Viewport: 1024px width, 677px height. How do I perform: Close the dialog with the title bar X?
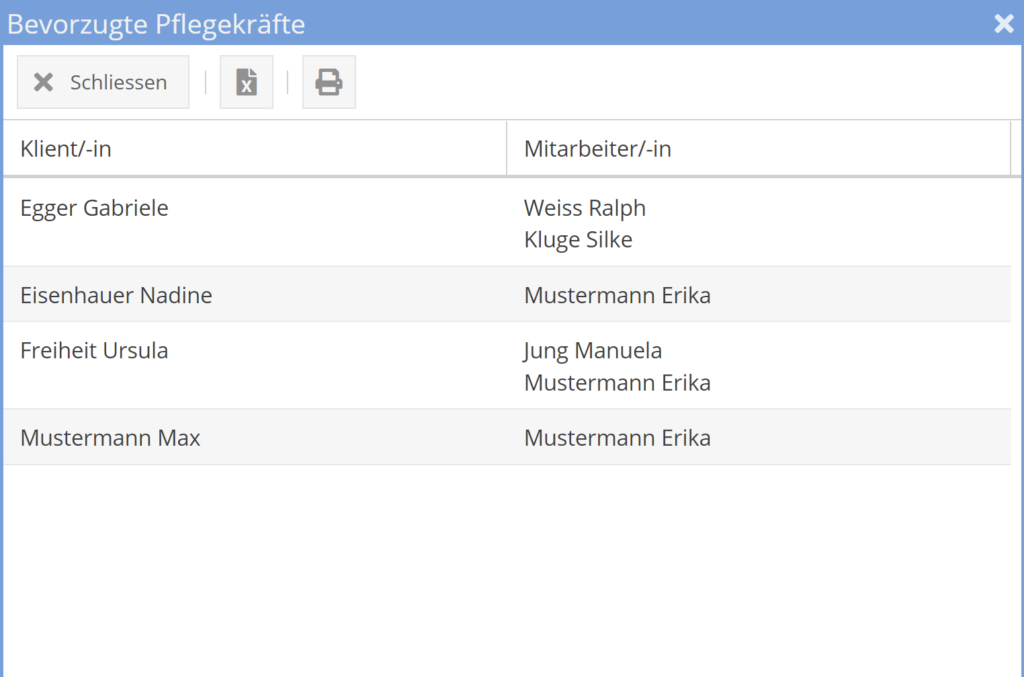pyautogui.click(x=1004, y=23)
